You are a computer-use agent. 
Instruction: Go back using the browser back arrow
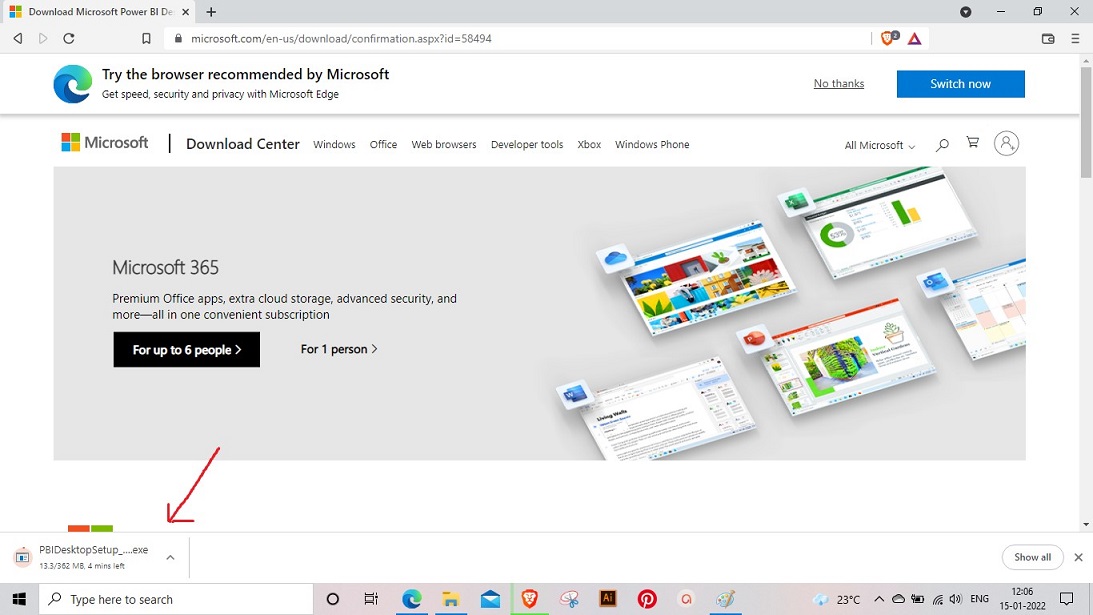point(18,38)
